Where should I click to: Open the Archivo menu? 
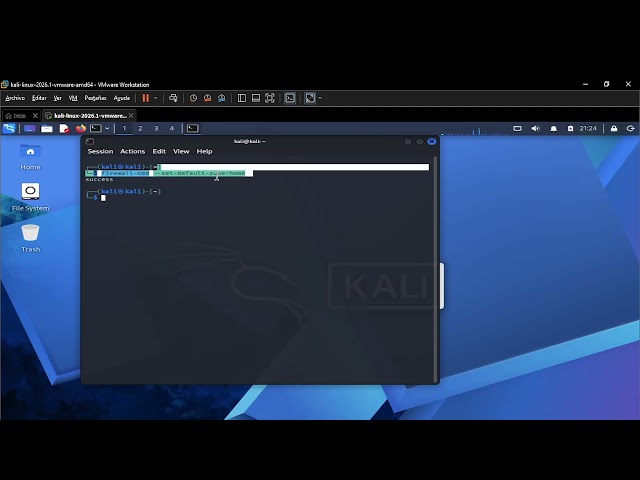click(x=15, y=98)
